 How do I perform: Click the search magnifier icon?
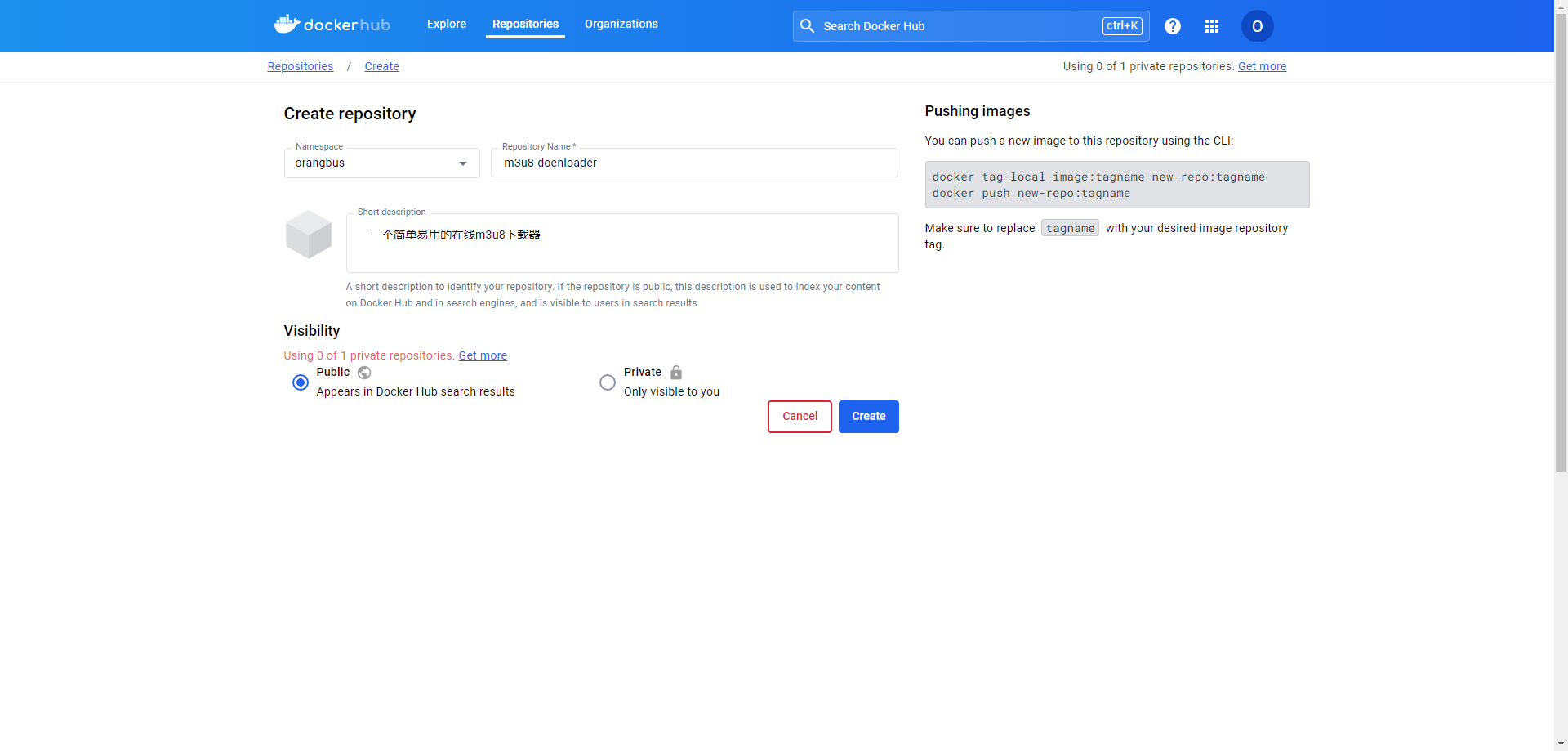click(x=808, y=26)
